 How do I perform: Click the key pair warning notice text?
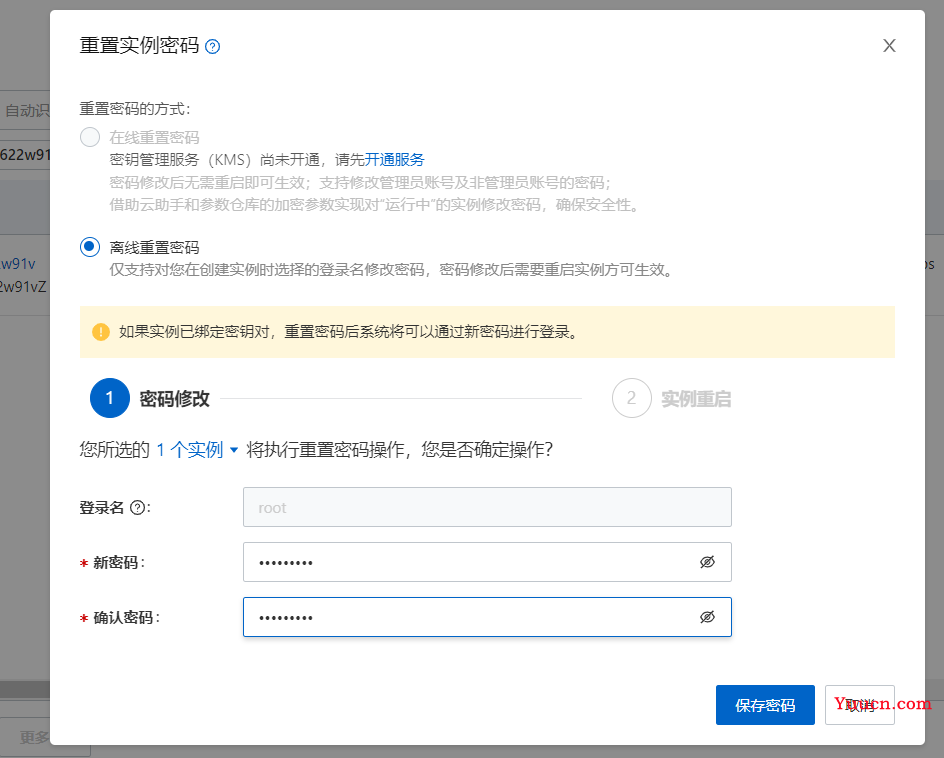tap(348, 332)
